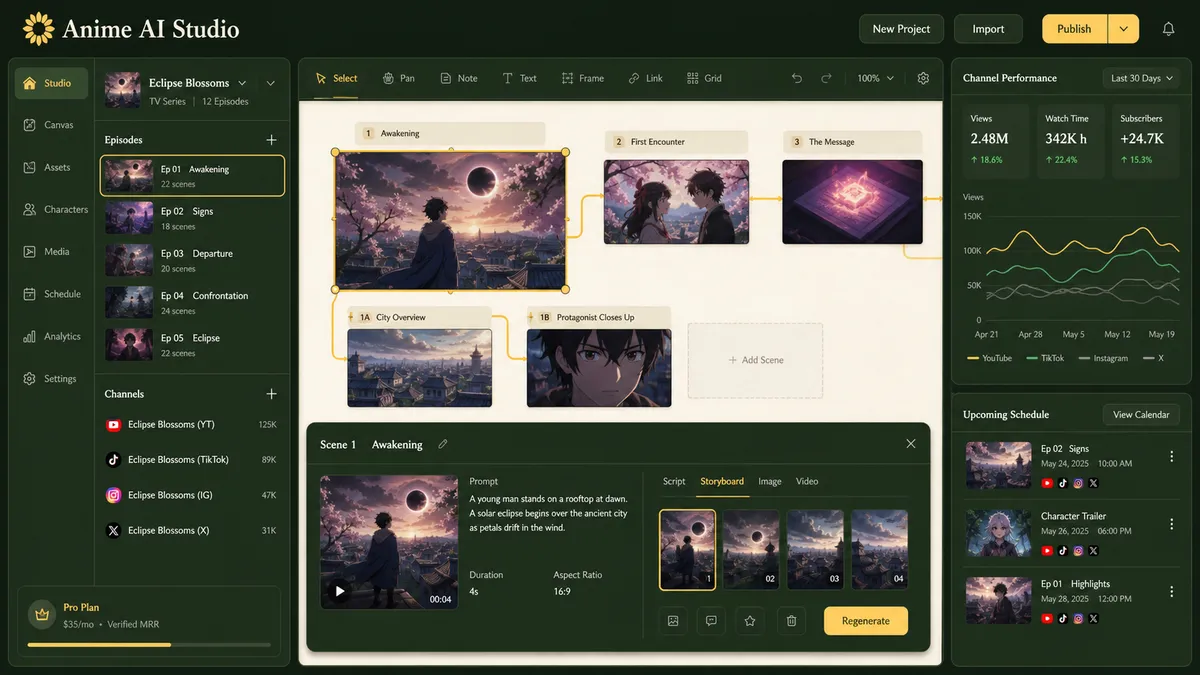Click the Add Scene placeholder

[755, 360]
